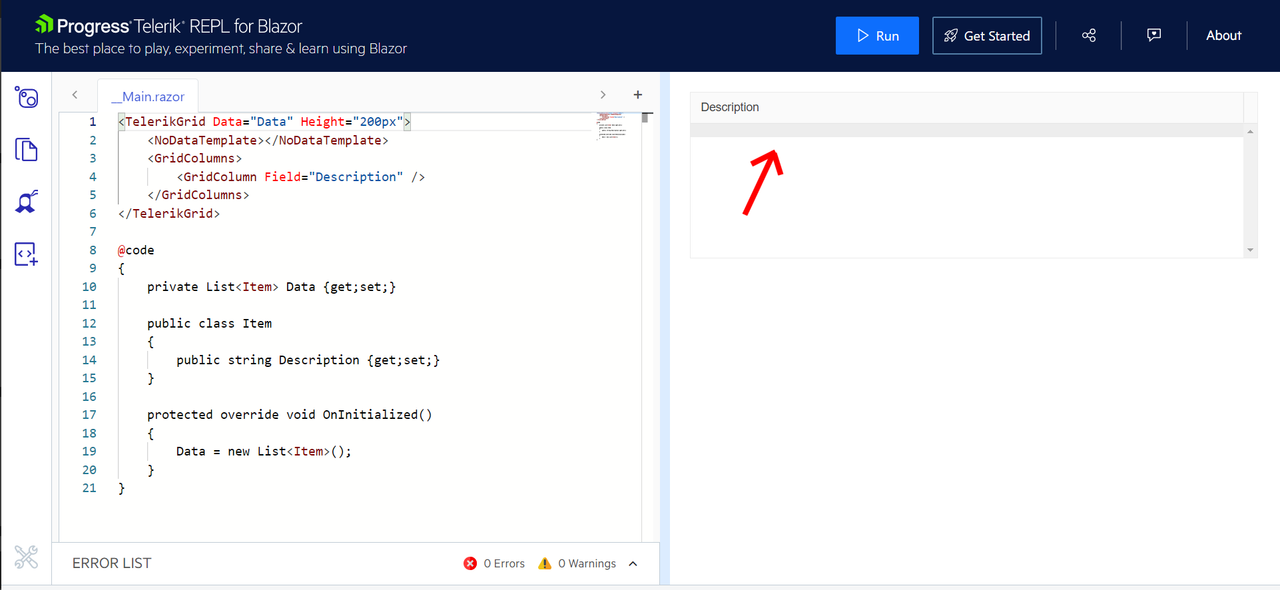This screenshot has width=1280, height=590.
Task: Click the 'public string Description' line
Action: coord(308,360)
